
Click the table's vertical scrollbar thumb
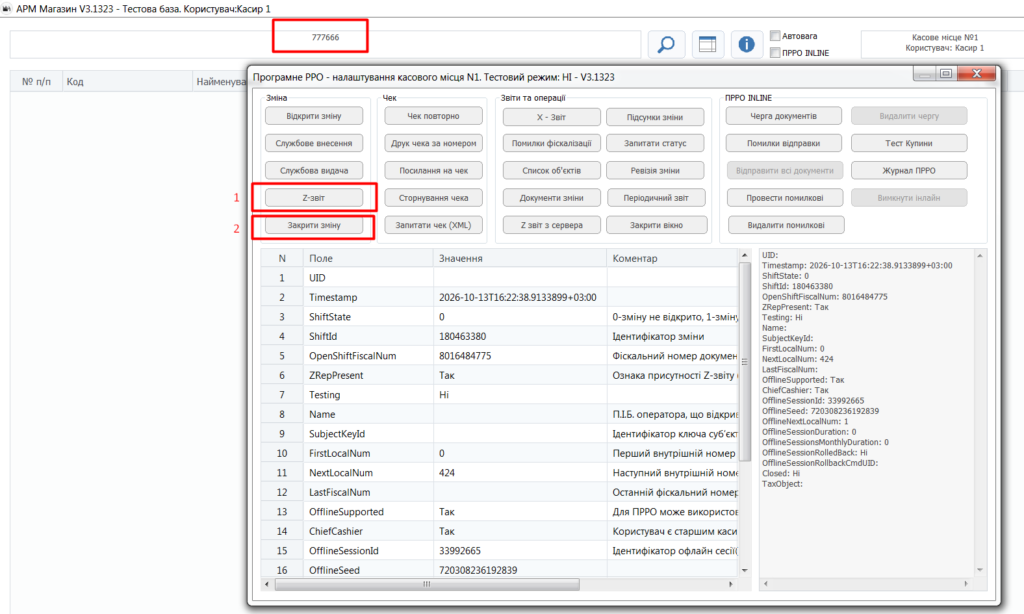[744, 361]
